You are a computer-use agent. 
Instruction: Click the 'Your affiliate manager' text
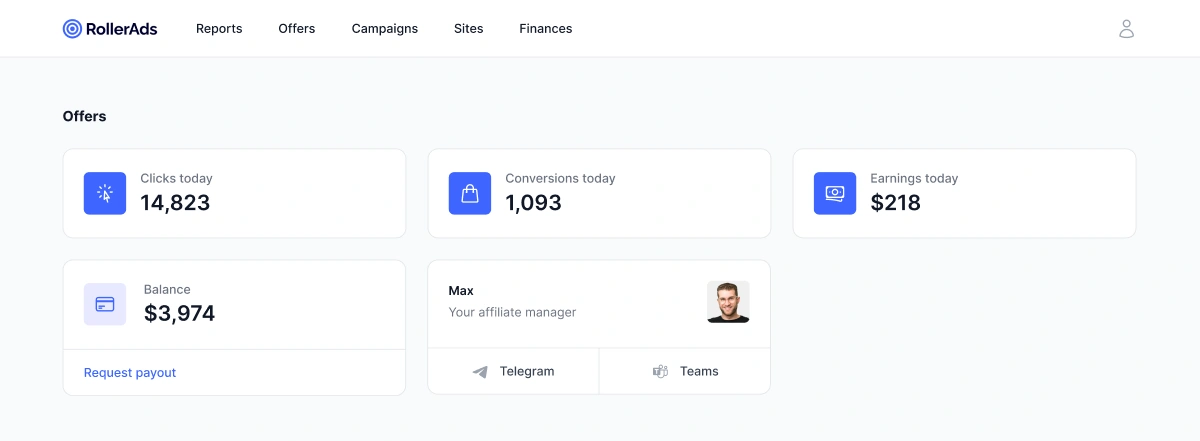click(x=512, y=312)
